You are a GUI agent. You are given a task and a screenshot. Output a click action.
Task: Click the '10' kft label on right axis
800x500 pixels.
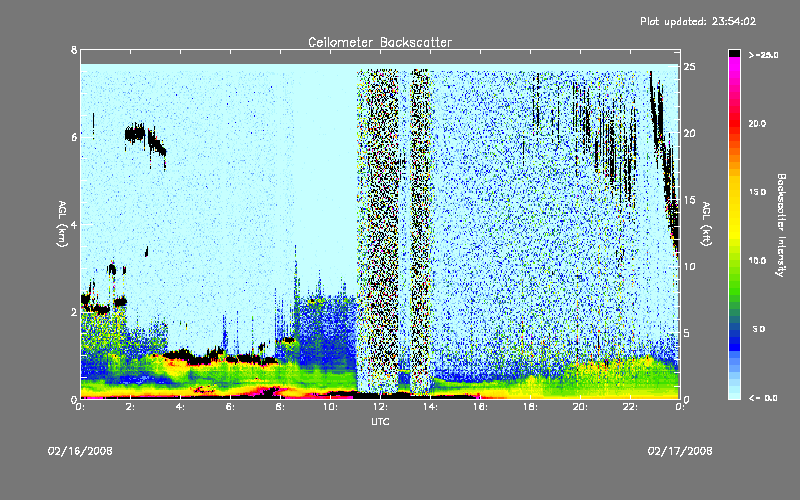[689, 266]
